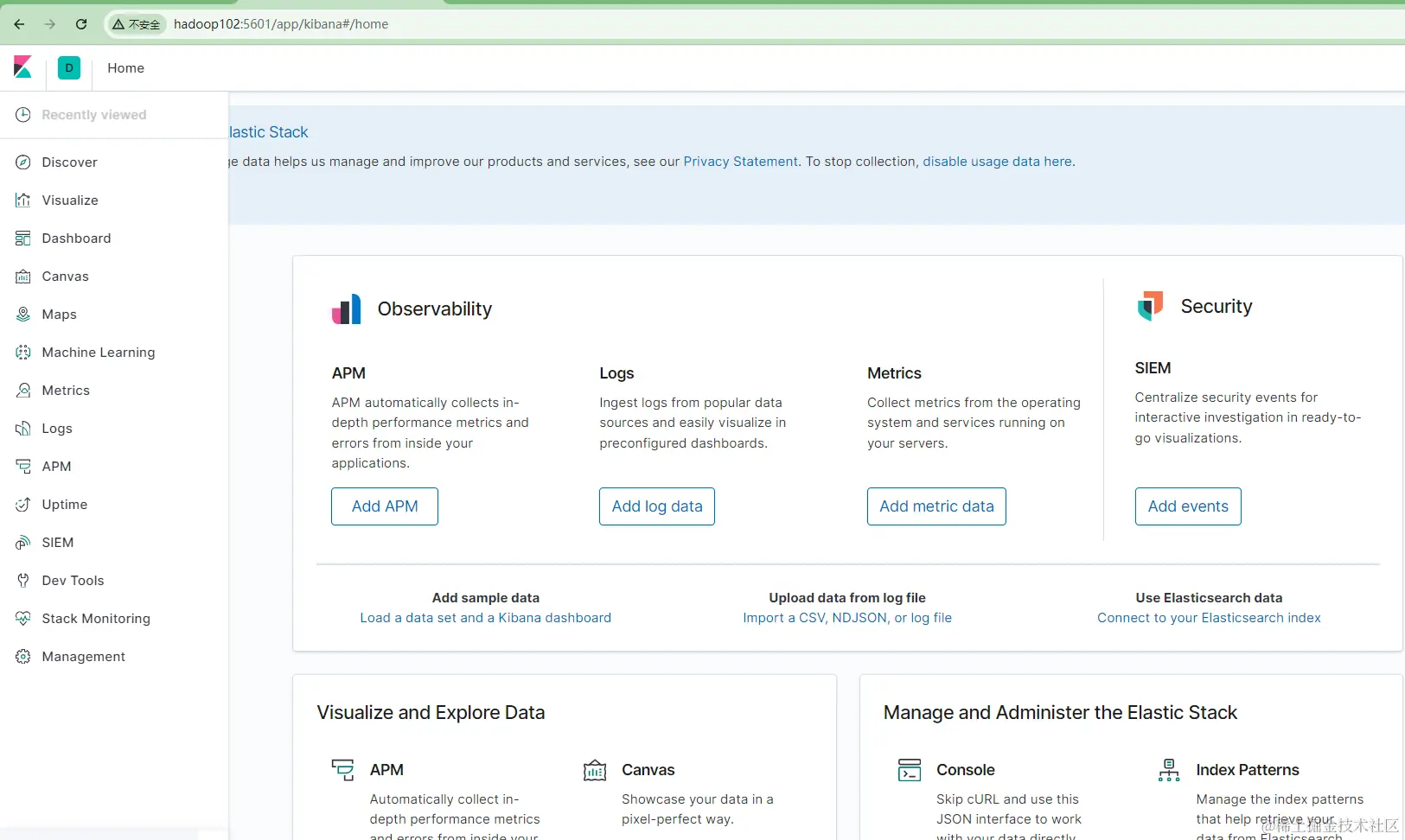1405x840 pixels.
Task: Click the Maps icon in sidebar
Action: coord(23,315)
